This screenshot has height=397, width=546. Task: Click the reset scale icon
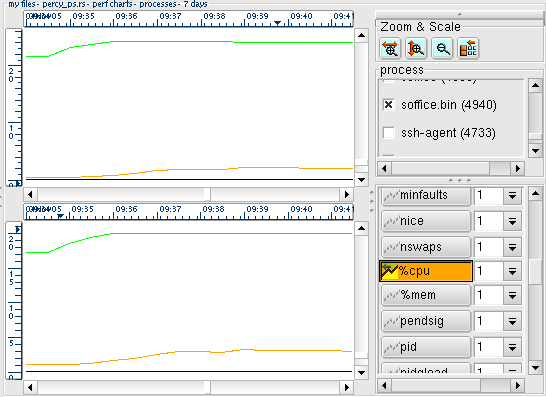pyautogui.click(x=468, y=48)
